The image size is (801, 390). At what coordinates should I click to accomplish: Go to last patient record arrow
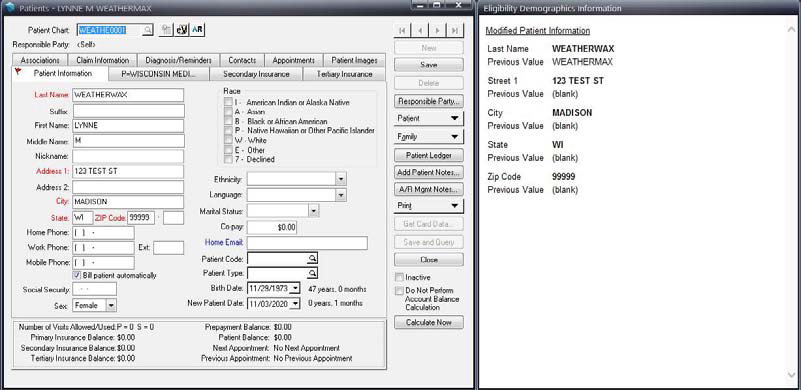coord(455,31)
